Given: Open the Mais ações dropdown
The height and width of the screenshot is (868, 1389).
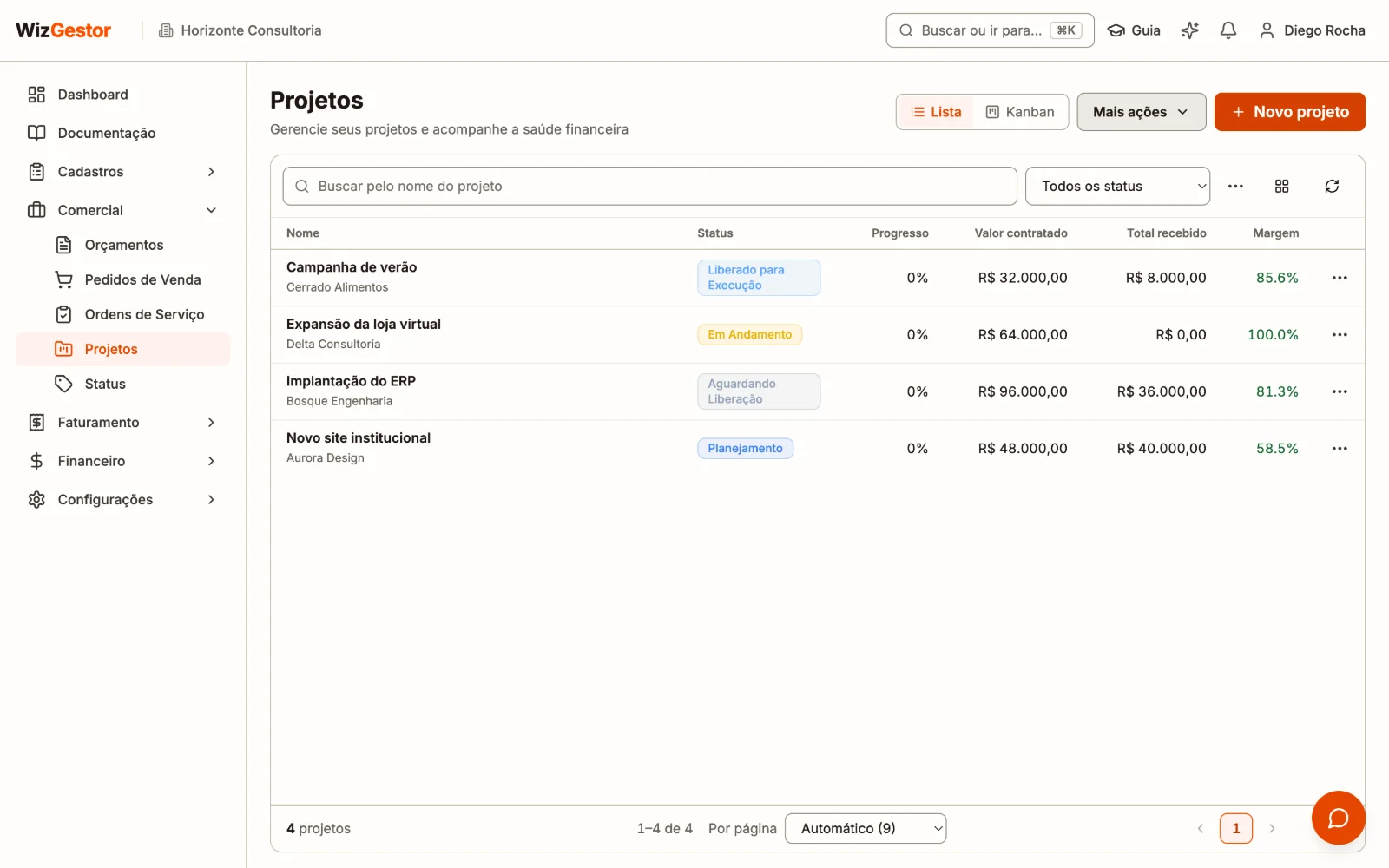Looking at the screenshot, I should click(x=1141, y=112).
